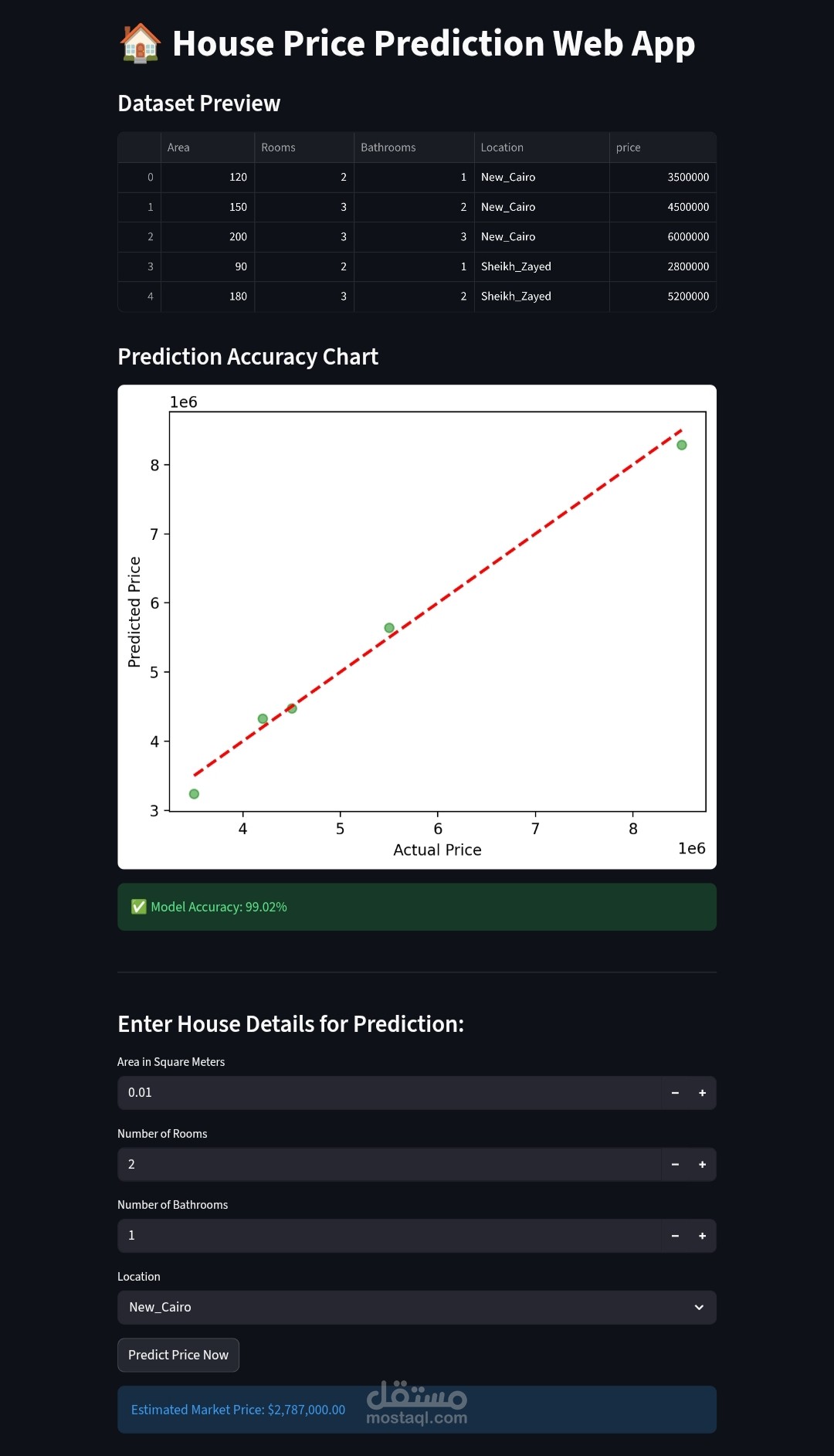The height and width of the screenshot is (1456, 834).
Task: Sort table by Location column header
Action: (x=541, y=148)
